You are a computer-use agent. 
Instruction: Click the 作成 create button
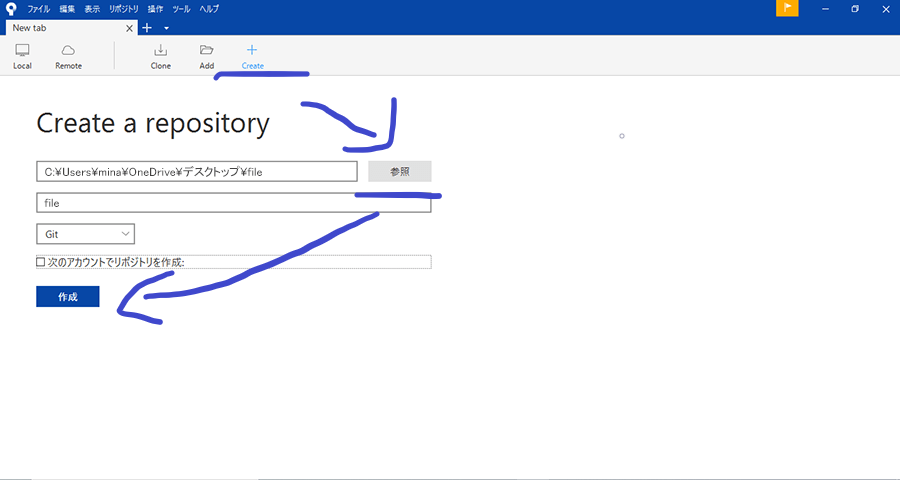pos(67,297)
